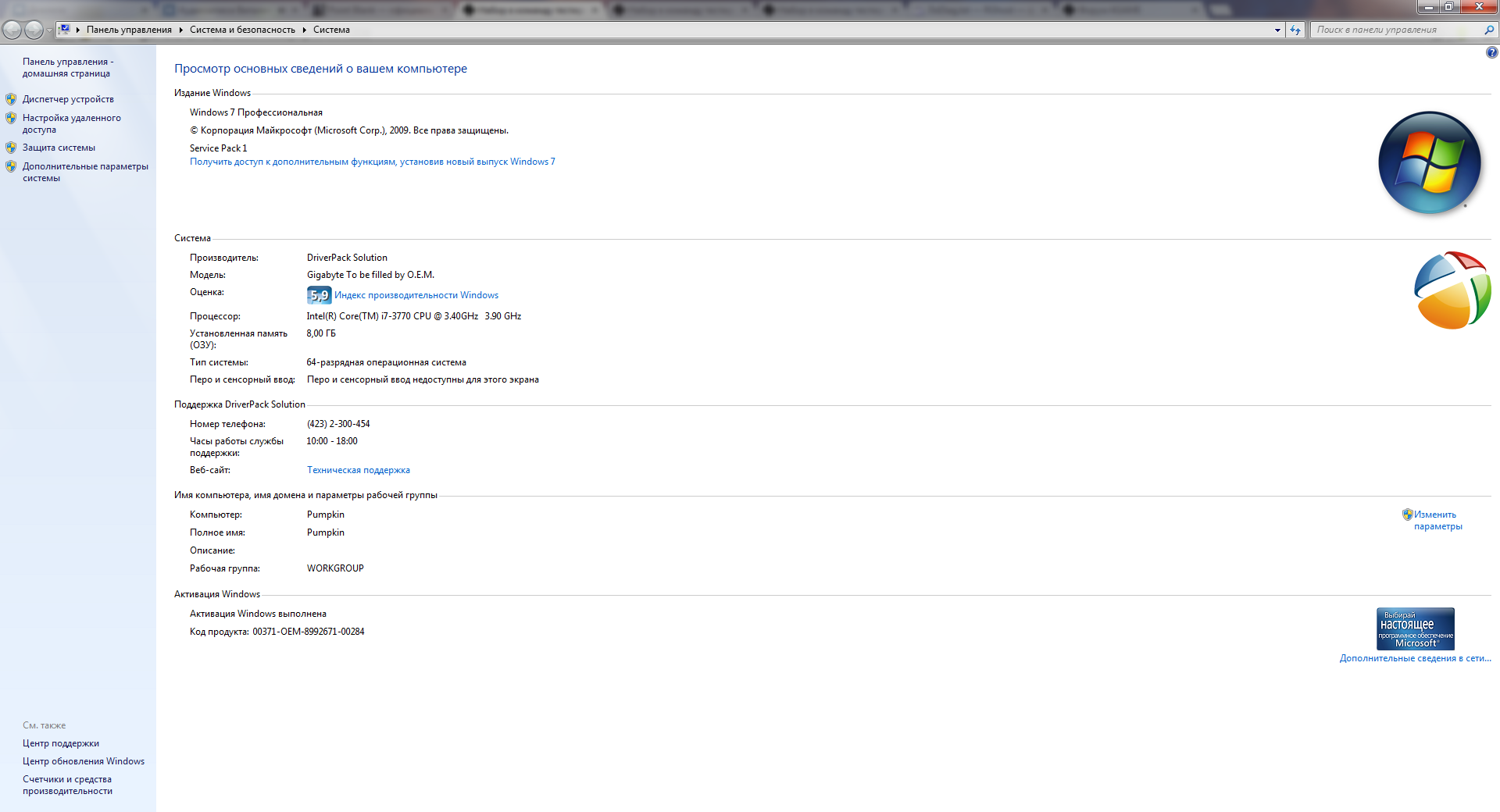Expand arrow after Система и безопасность
Viewport: 1500px width, 812px height.
coord(304,30)
